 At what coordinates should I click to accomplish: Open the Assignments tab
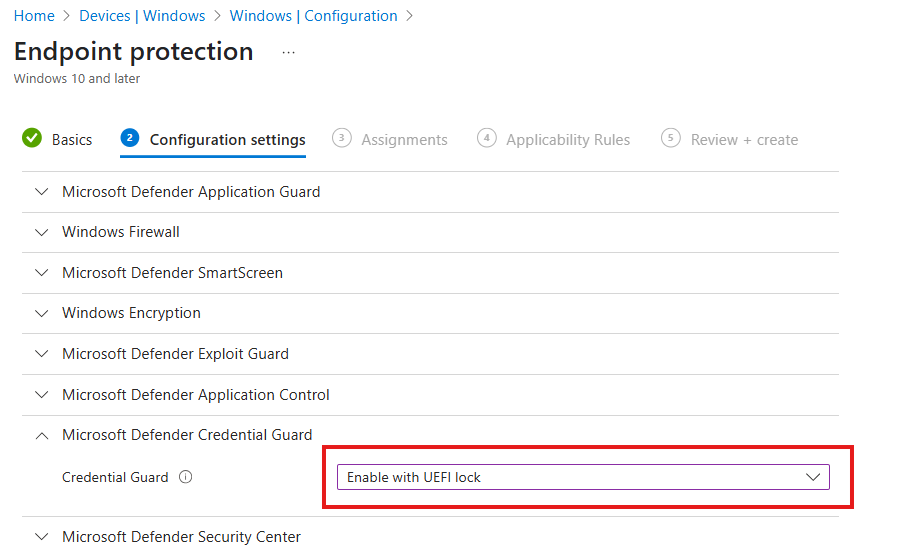pos(404,140)
